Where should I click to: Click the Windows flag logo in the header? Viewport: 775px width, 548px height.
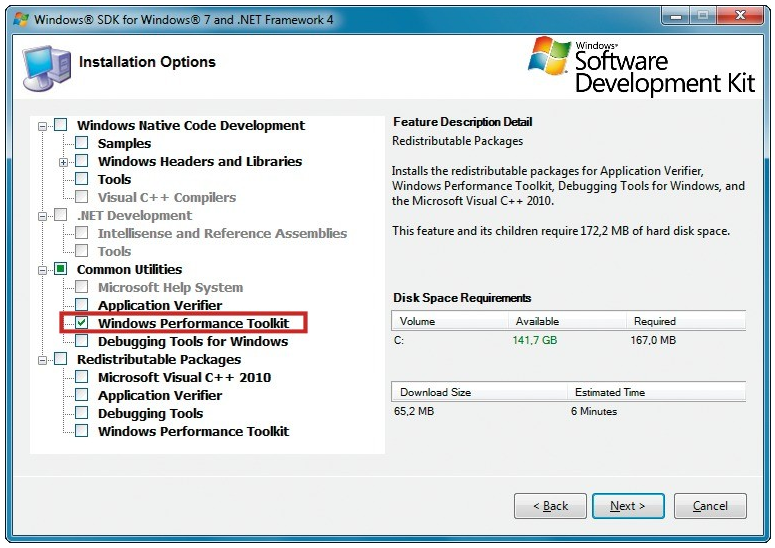click(549, 55)
